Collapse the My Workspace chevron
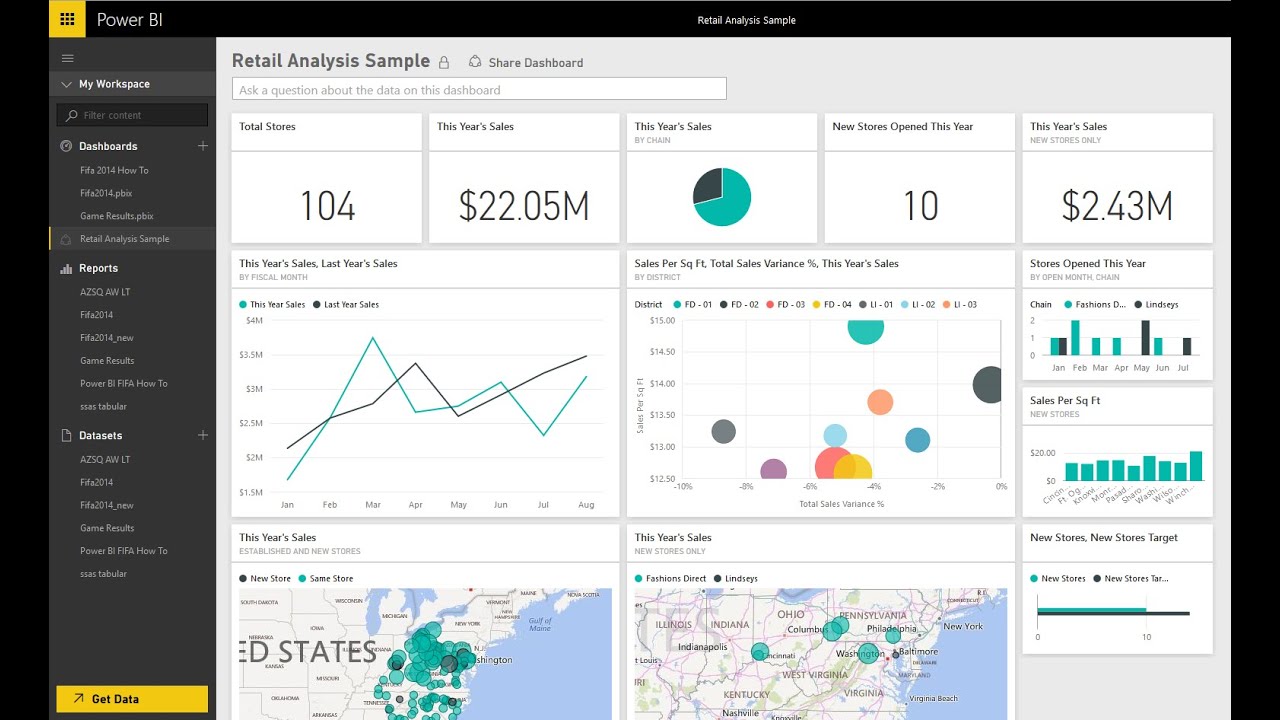The image size is (1280, 720). point(66,84)
